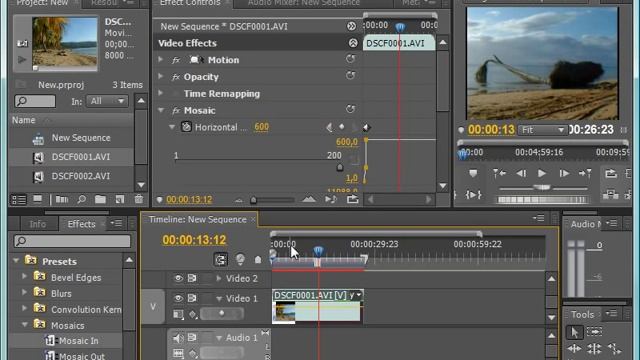
Task: Toggle animation stopwatch for Horizontal Blocks
Action: (187, 127)
